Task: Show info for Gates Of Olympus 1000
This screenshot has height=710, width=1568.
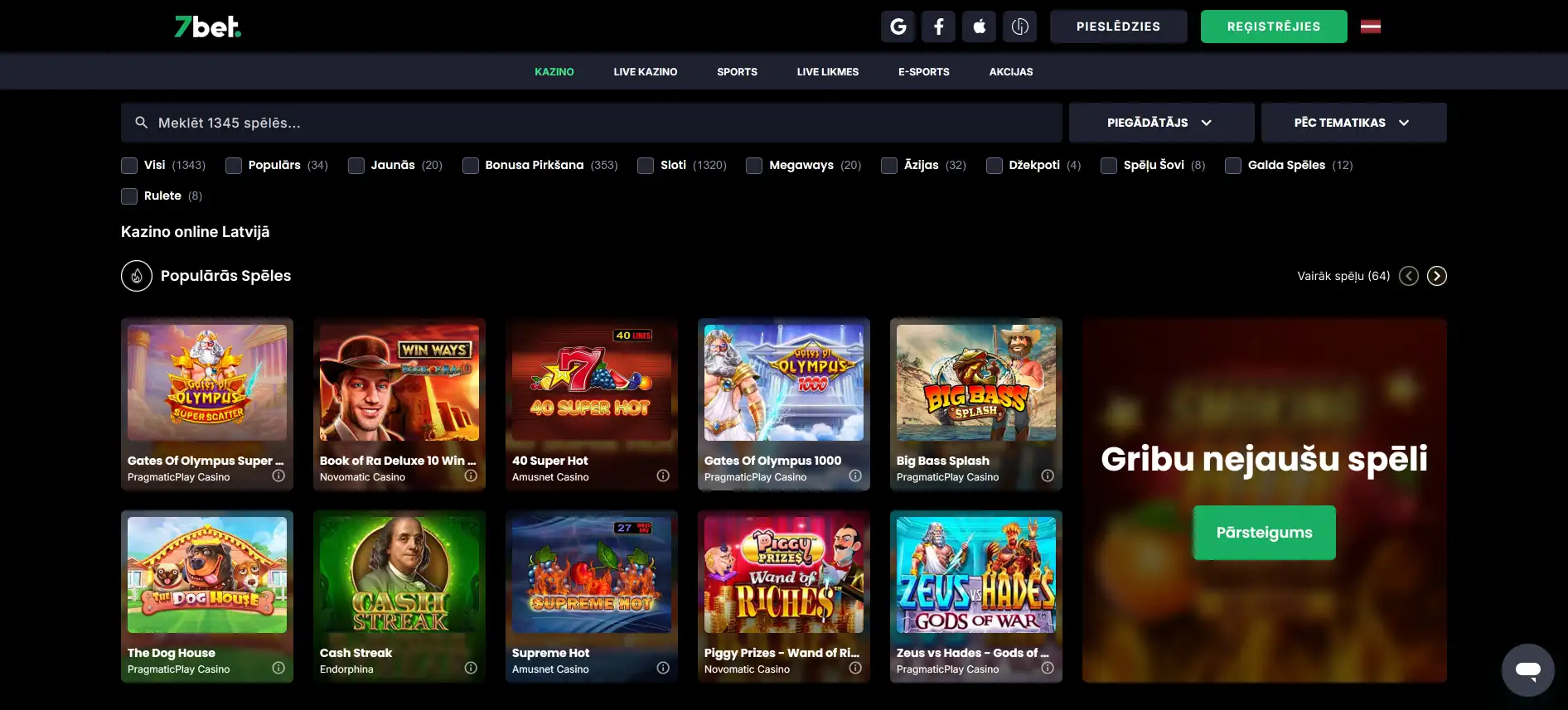Action: pos(855,476)
